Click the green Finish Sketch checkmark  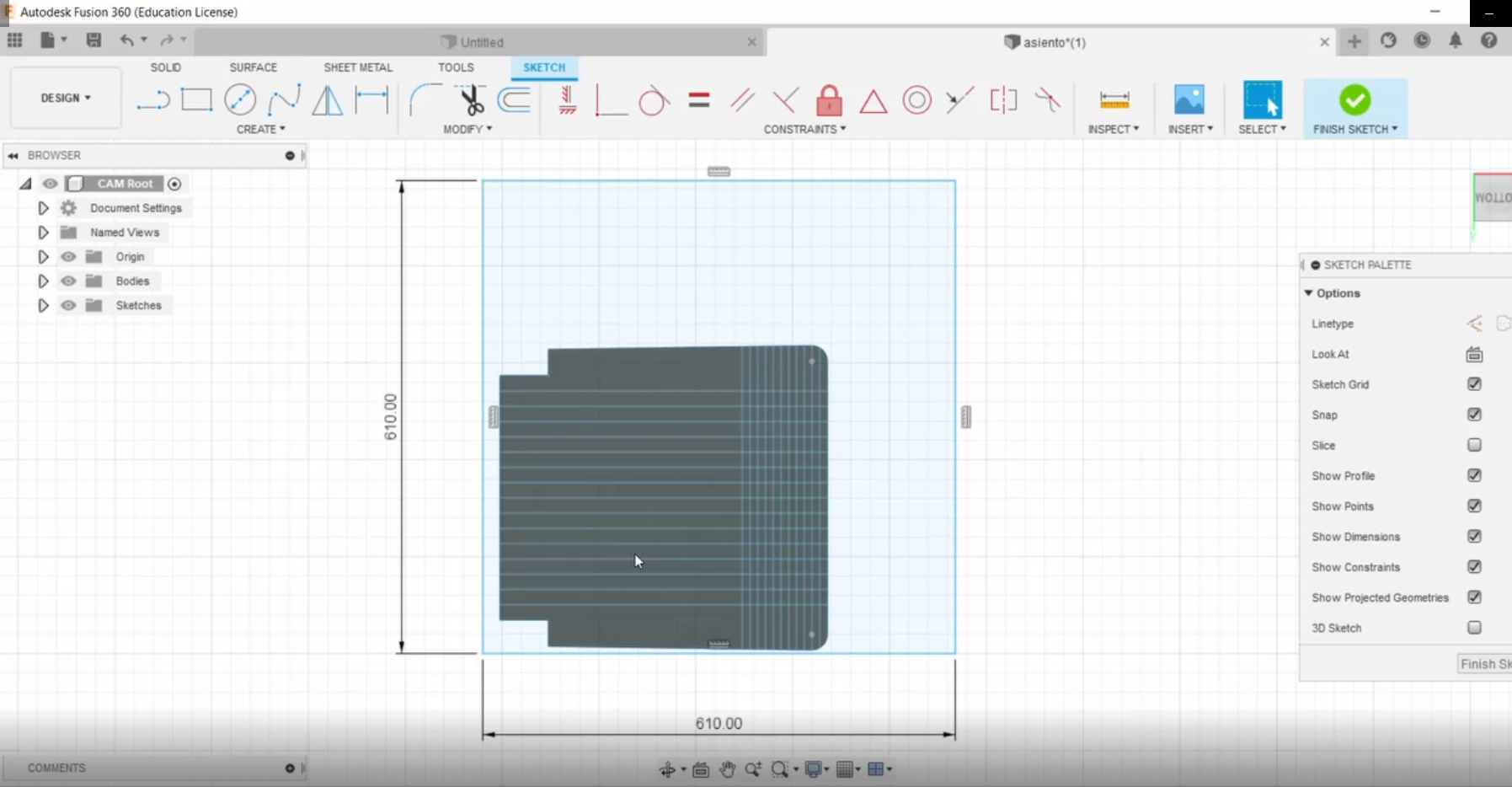(x=1355, y=100)
